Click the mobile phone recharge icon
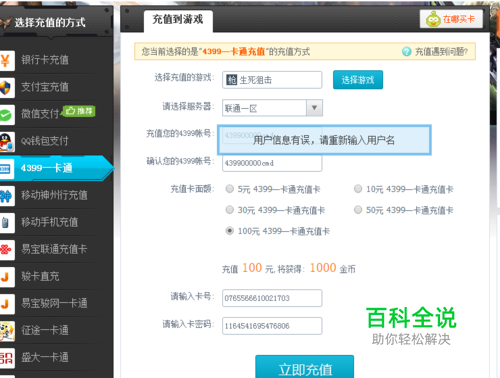 coord(7,223)
